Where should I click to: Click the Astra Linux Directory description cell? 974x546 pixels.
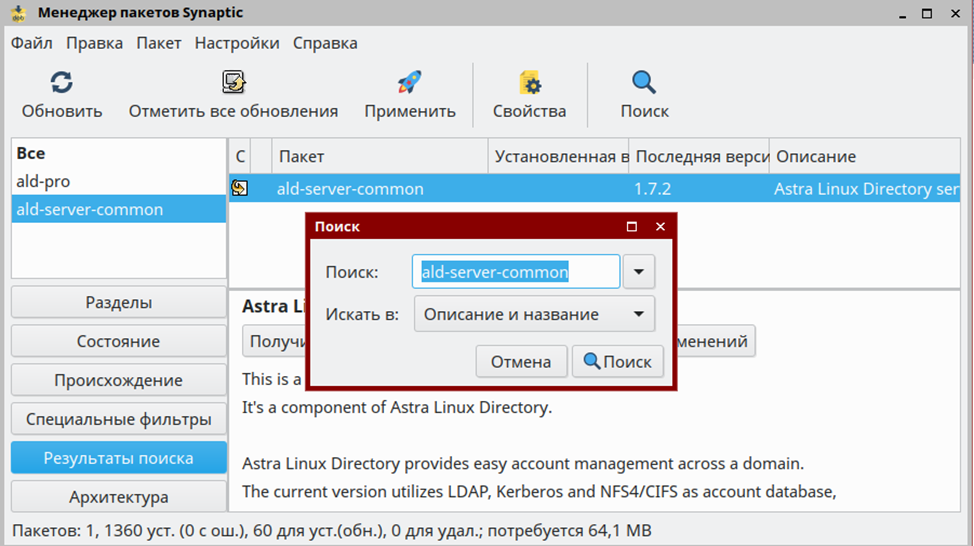867,189
